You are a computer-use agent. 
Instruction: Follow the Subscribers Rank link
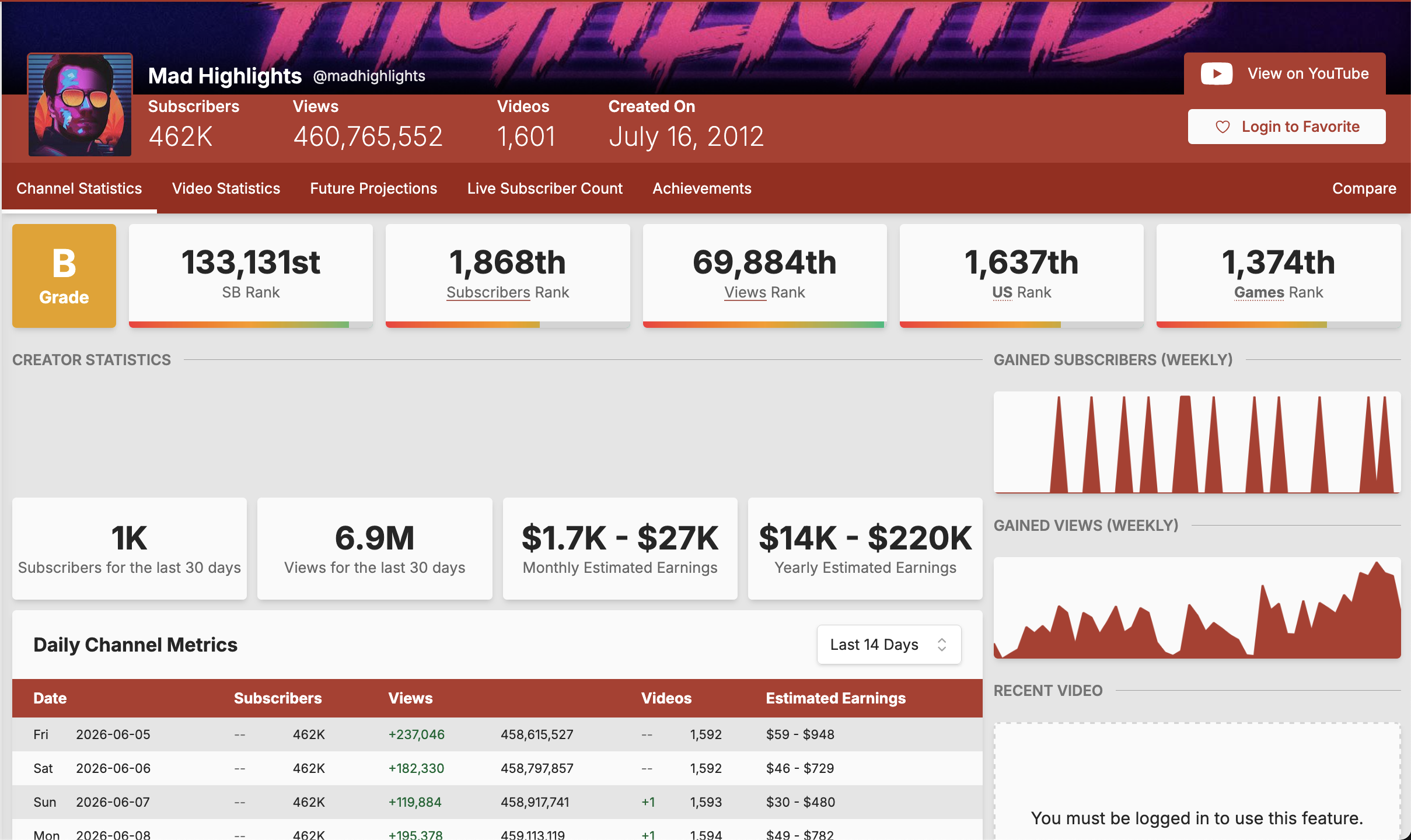[488, 292]
